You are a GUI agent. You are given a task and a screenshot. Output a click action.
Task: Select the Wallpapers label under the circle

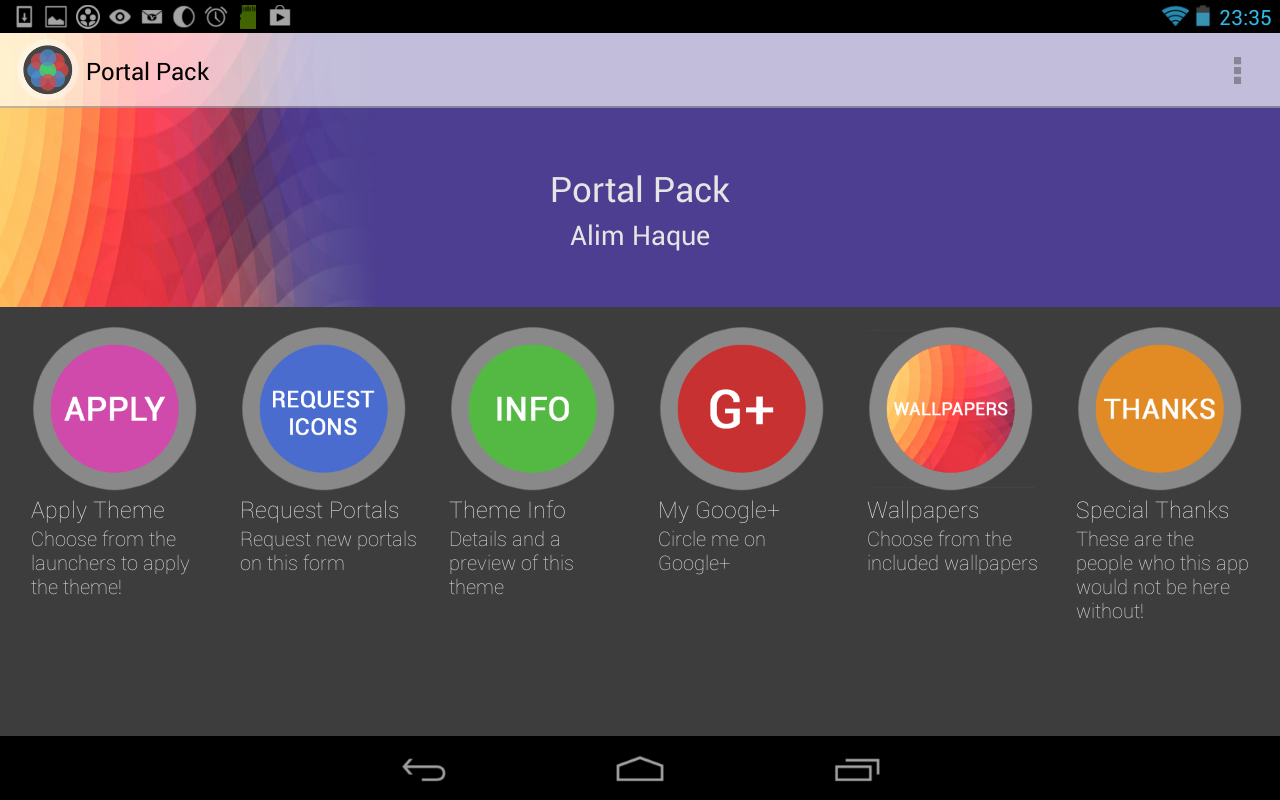(x=923, y=511)
